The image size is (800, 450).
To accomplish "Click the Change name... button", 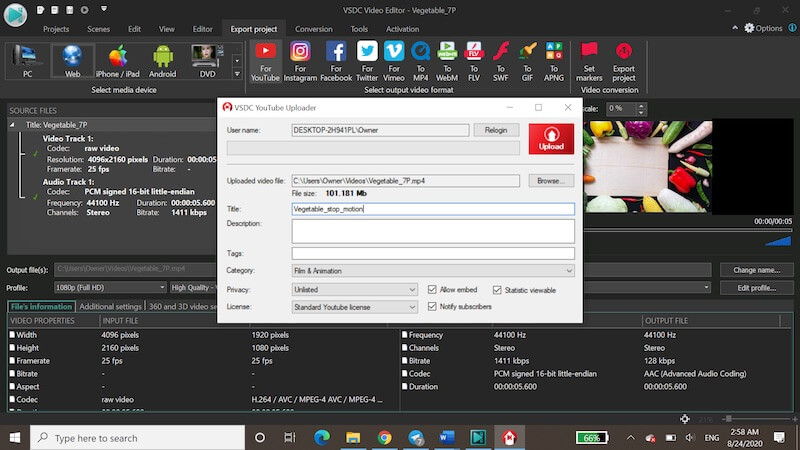I will [x=756, y=270].
